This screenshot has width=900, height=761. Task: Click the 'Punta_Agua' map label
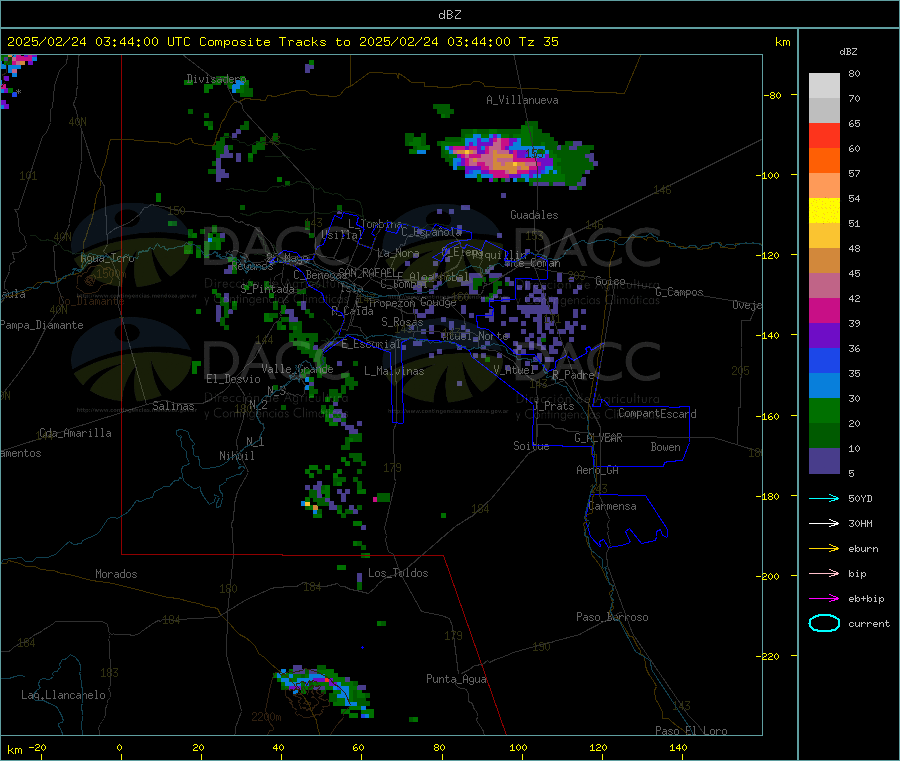tap(456, 679)
